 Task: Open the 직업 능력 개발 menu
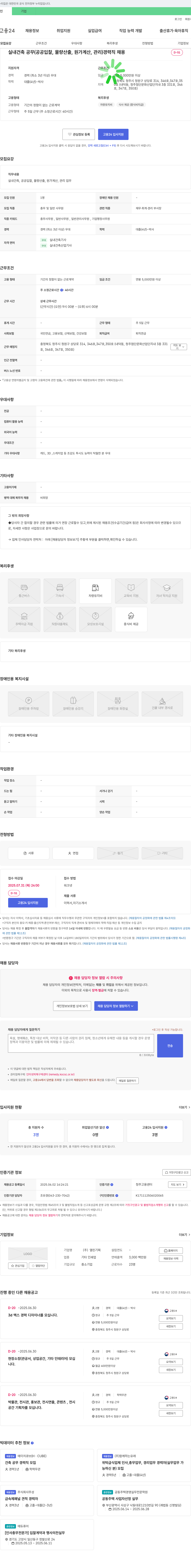[131, 31]
